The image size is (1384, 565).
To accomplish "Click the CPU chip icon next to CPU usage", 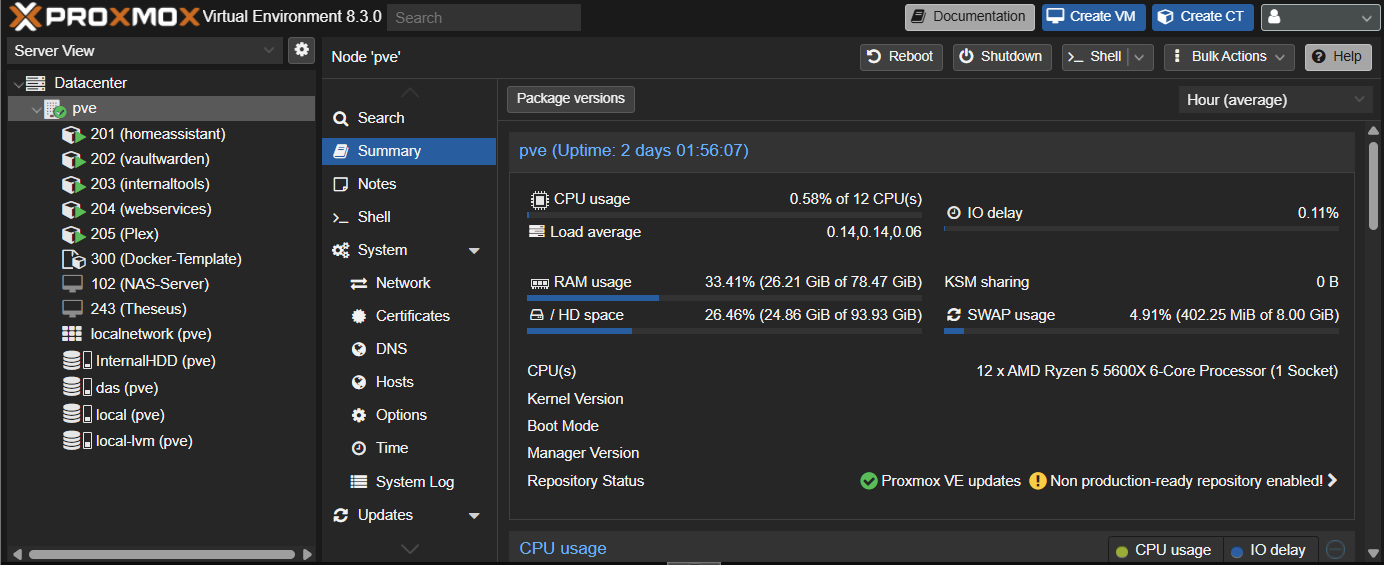I will tap(538, 199).
